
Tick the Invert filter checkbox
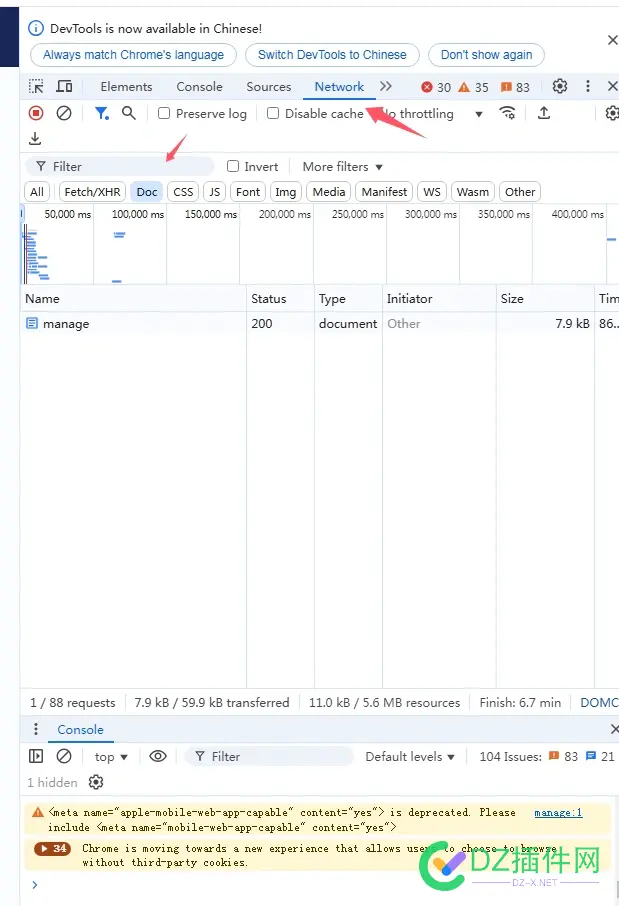click(233, 167)
